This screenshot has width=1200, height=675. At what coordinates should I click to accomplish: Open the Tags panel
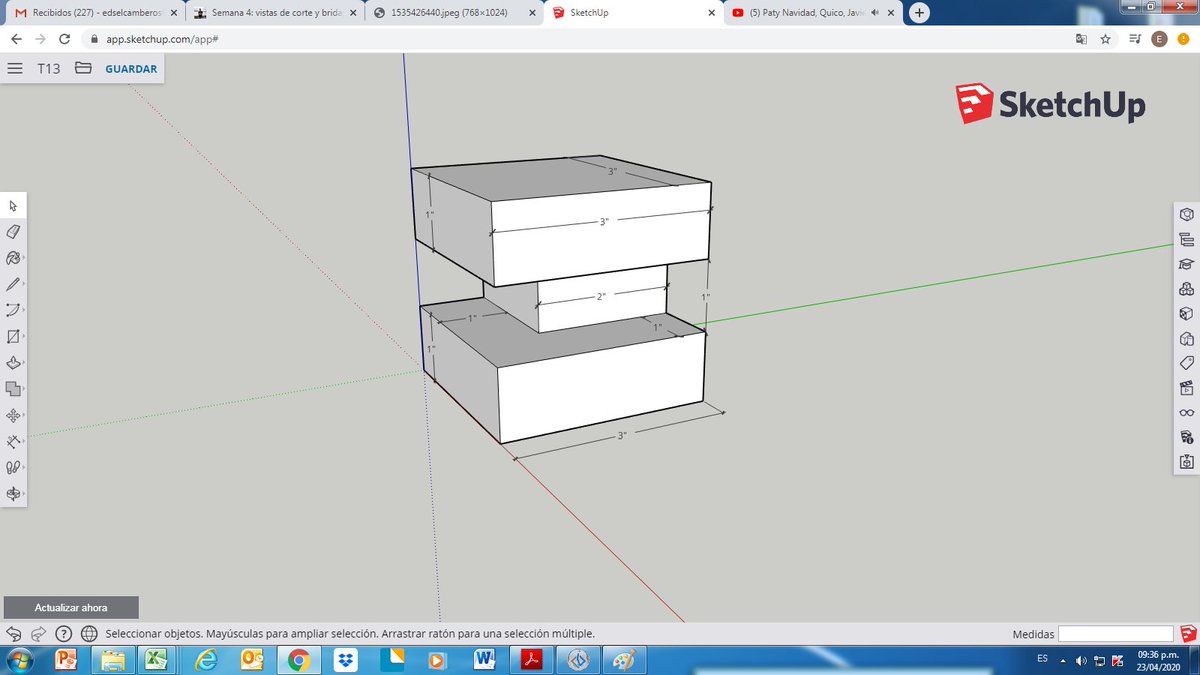tap(1186, 362)
